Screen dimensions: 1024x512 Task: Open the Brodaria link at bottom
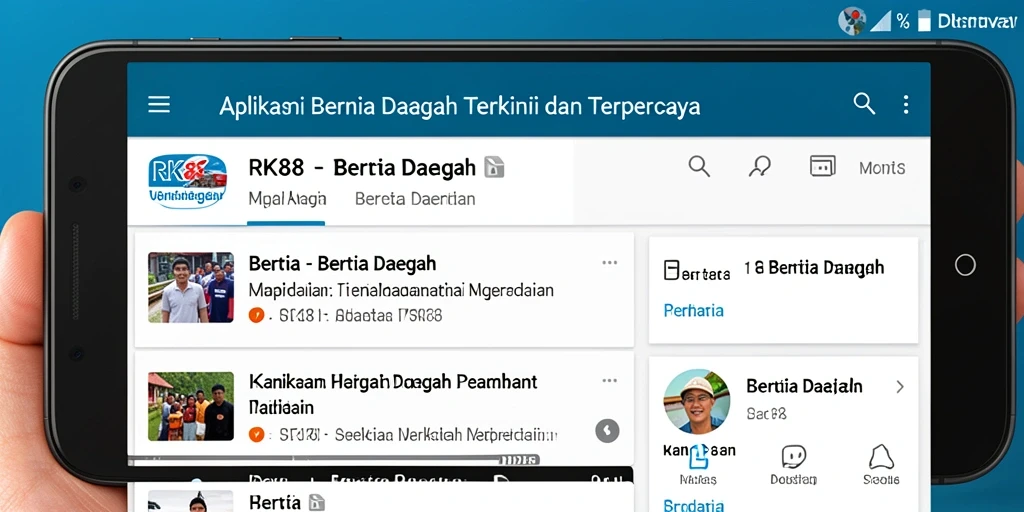tap(694, 505)
